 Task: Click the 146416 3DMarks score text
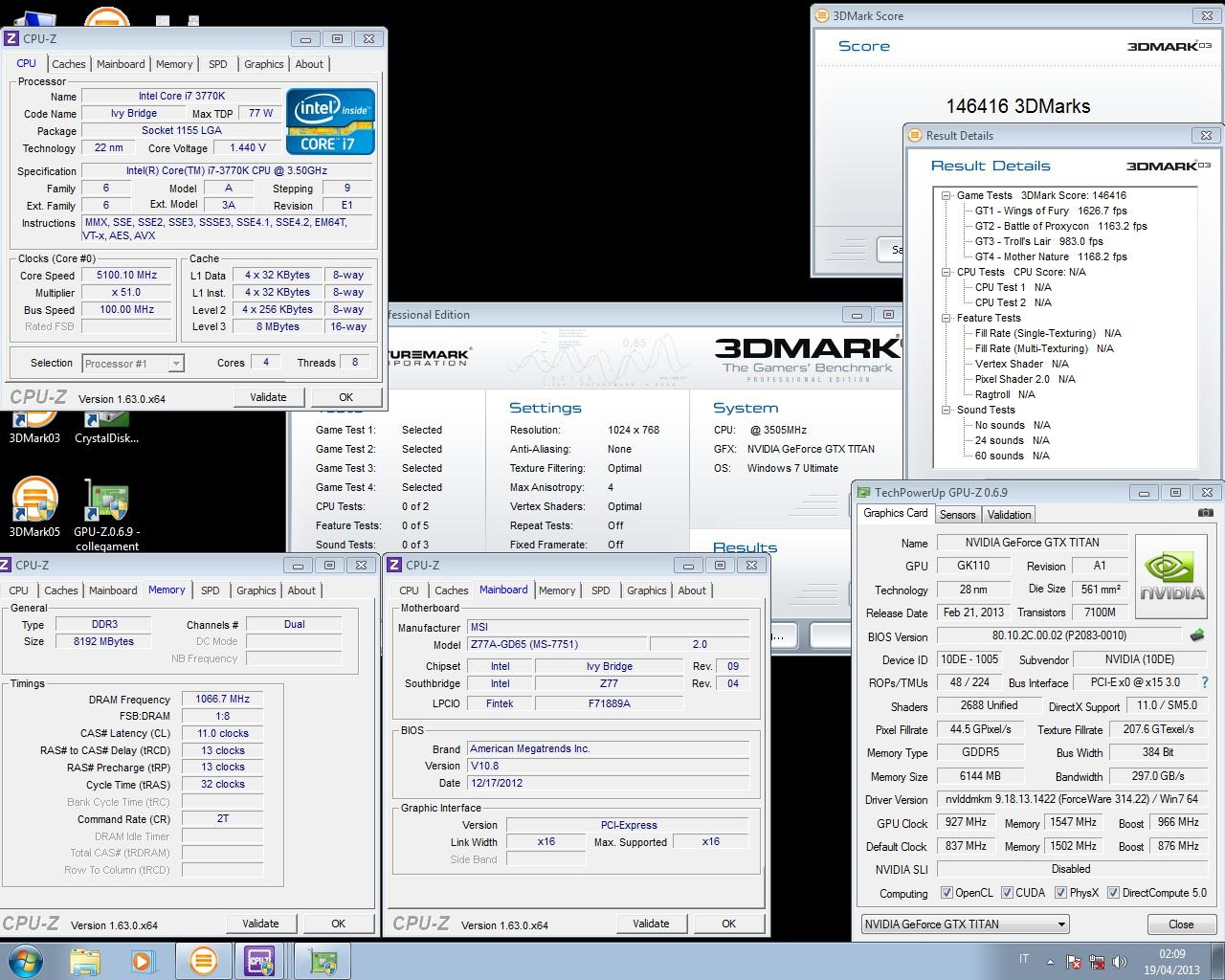click(1018, 106)
